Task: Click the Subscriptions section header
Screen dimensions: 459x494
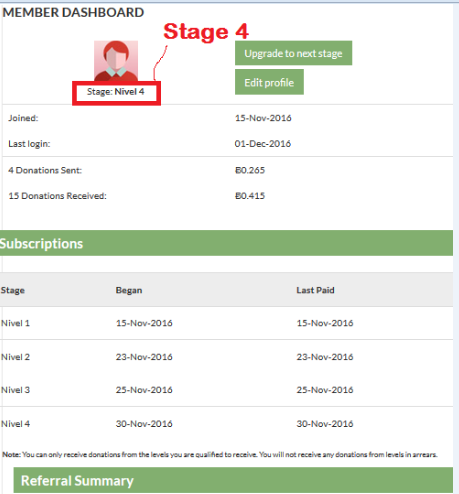Action: 226,243
